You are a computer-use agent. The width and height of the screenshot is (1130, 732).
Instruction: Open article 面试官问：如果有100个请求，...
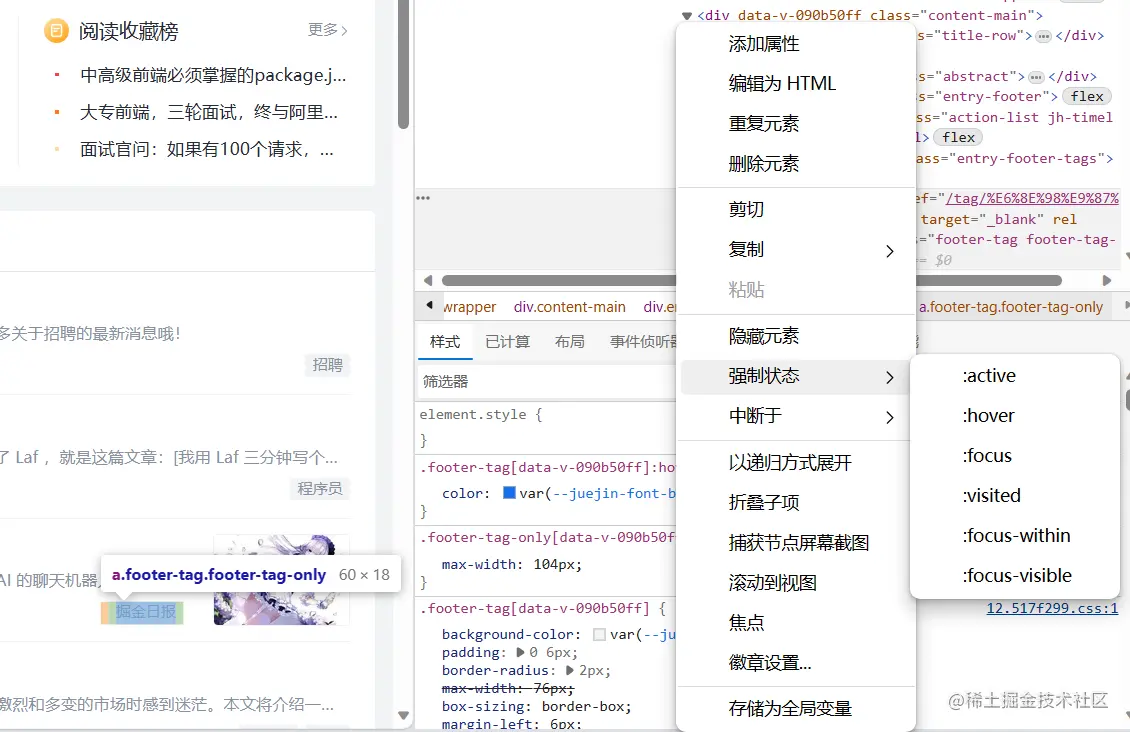tap(207, 150)
